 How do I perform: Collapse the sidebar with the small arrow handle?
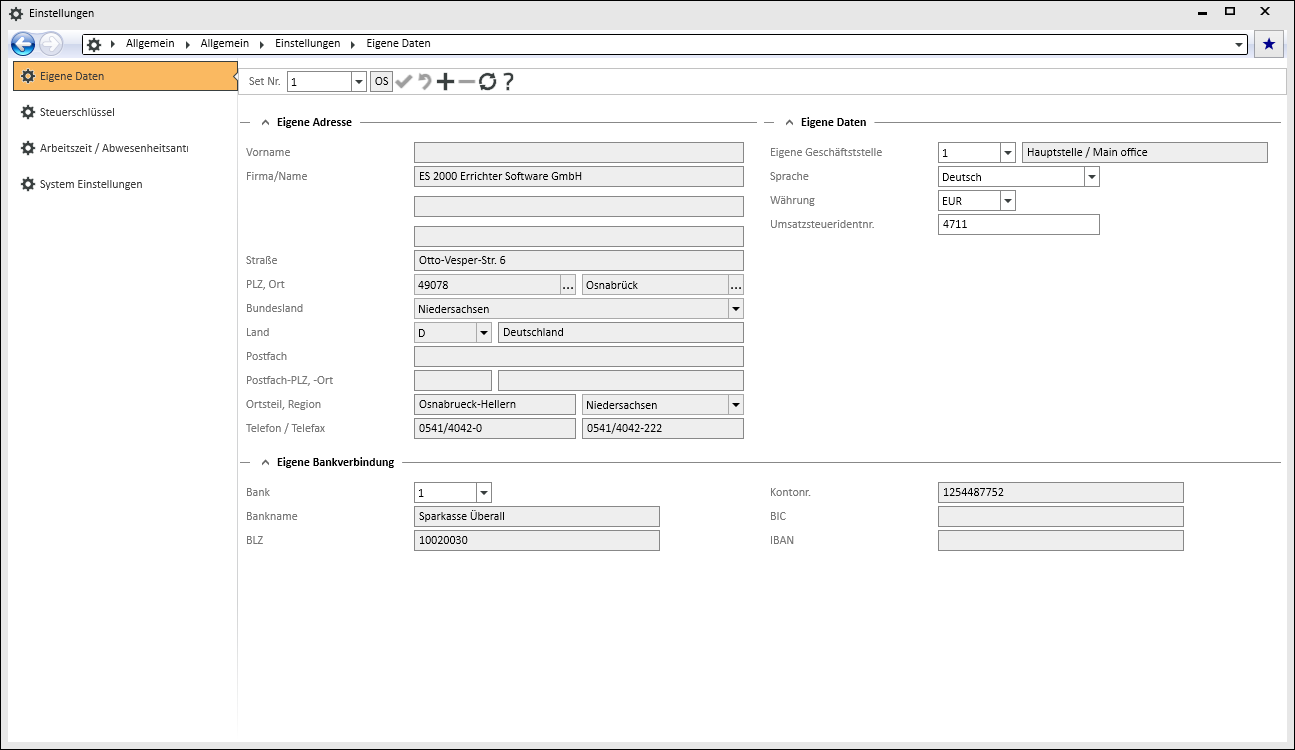click(x=234, y=76)
